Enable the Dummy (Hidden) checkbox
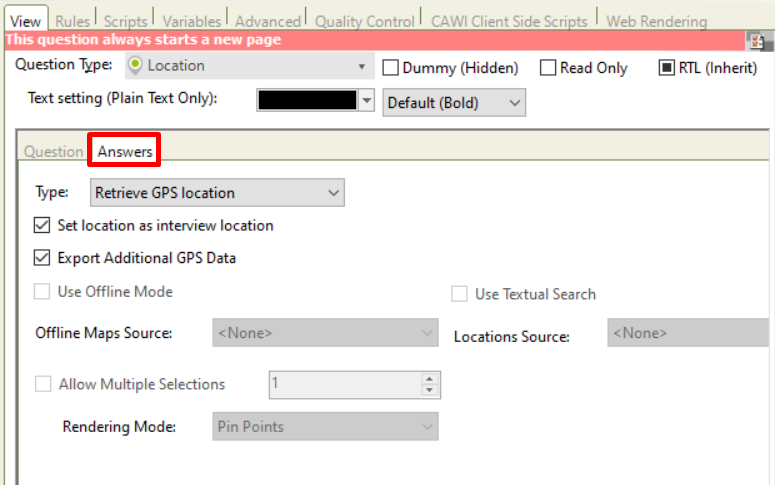The width and height of the screenshot is (775, 485). point(391,68)
